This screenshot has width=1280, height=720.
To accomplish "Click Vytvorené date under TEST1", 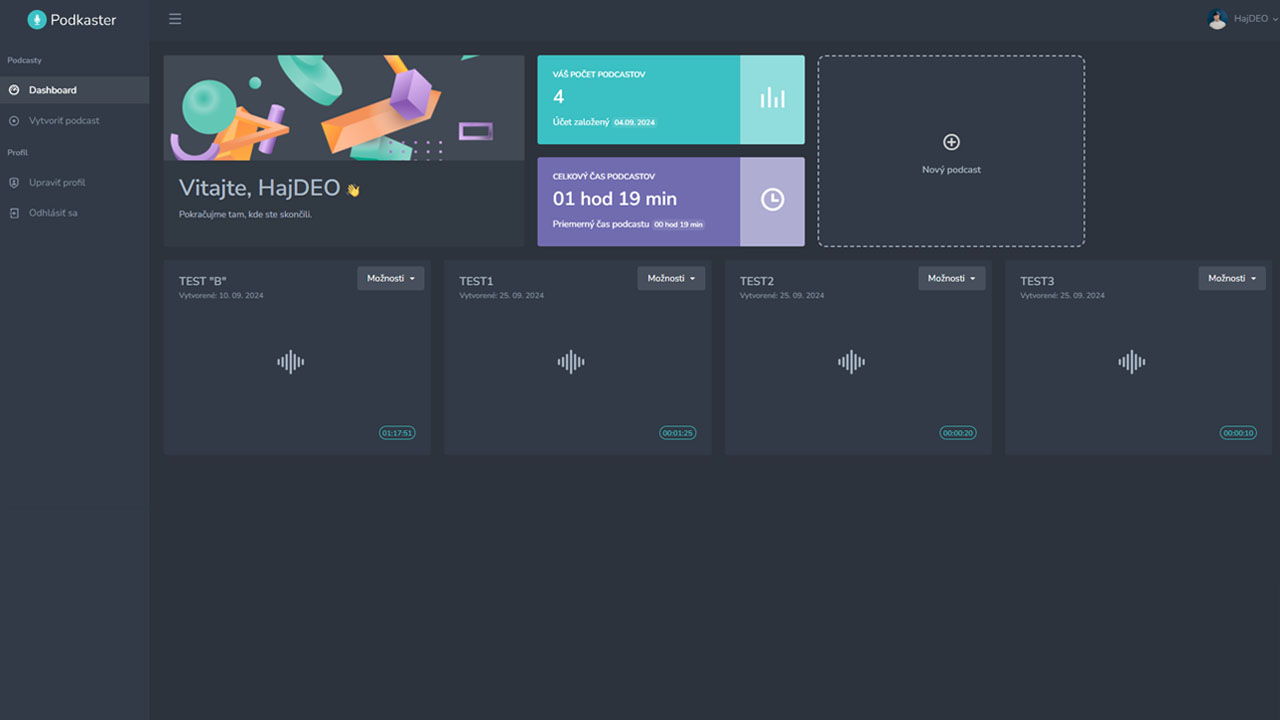I will coord(502,296).
